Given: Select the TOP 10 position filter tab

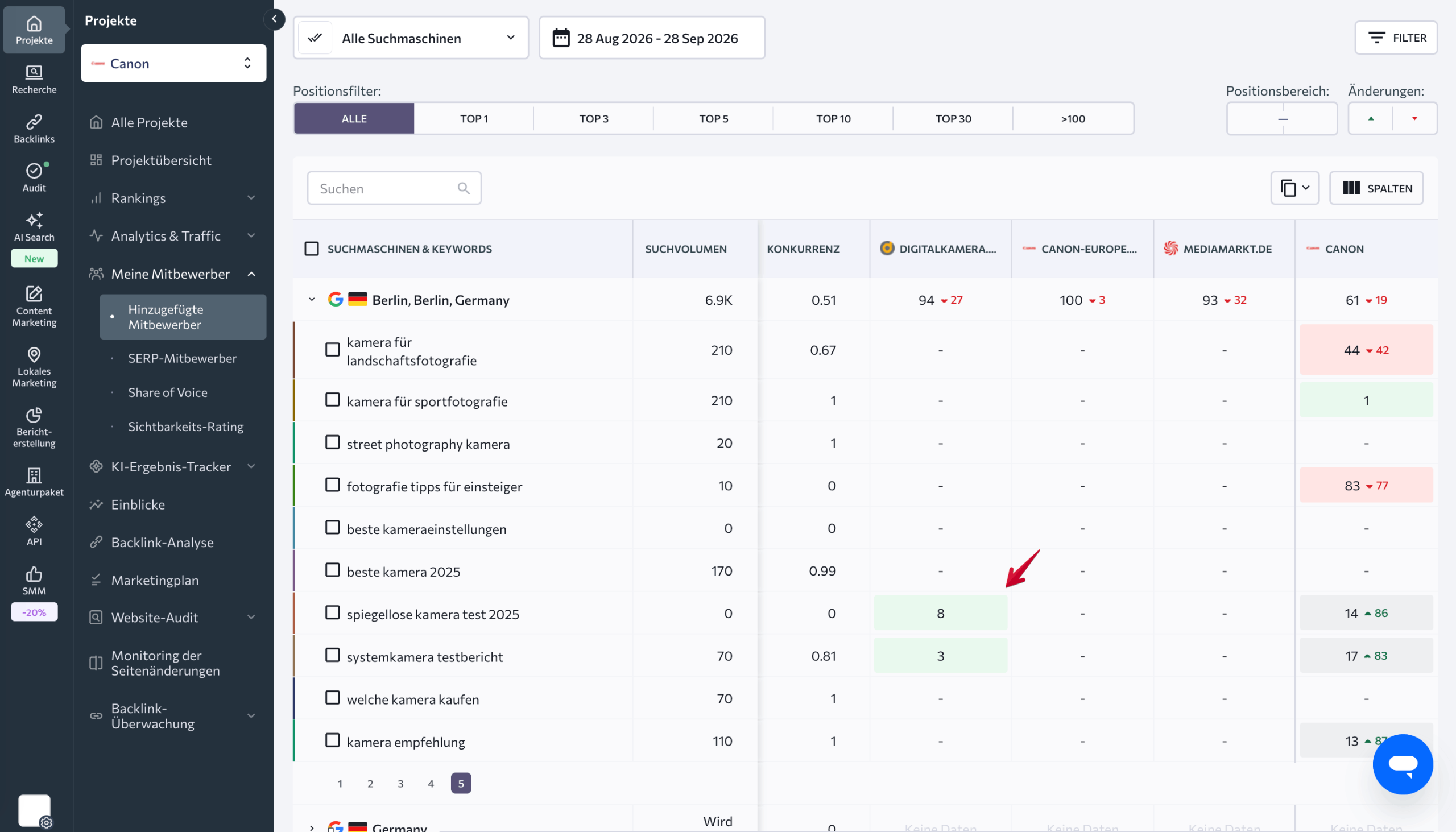Looking at the screenshot, I should (x=833, y=118).
